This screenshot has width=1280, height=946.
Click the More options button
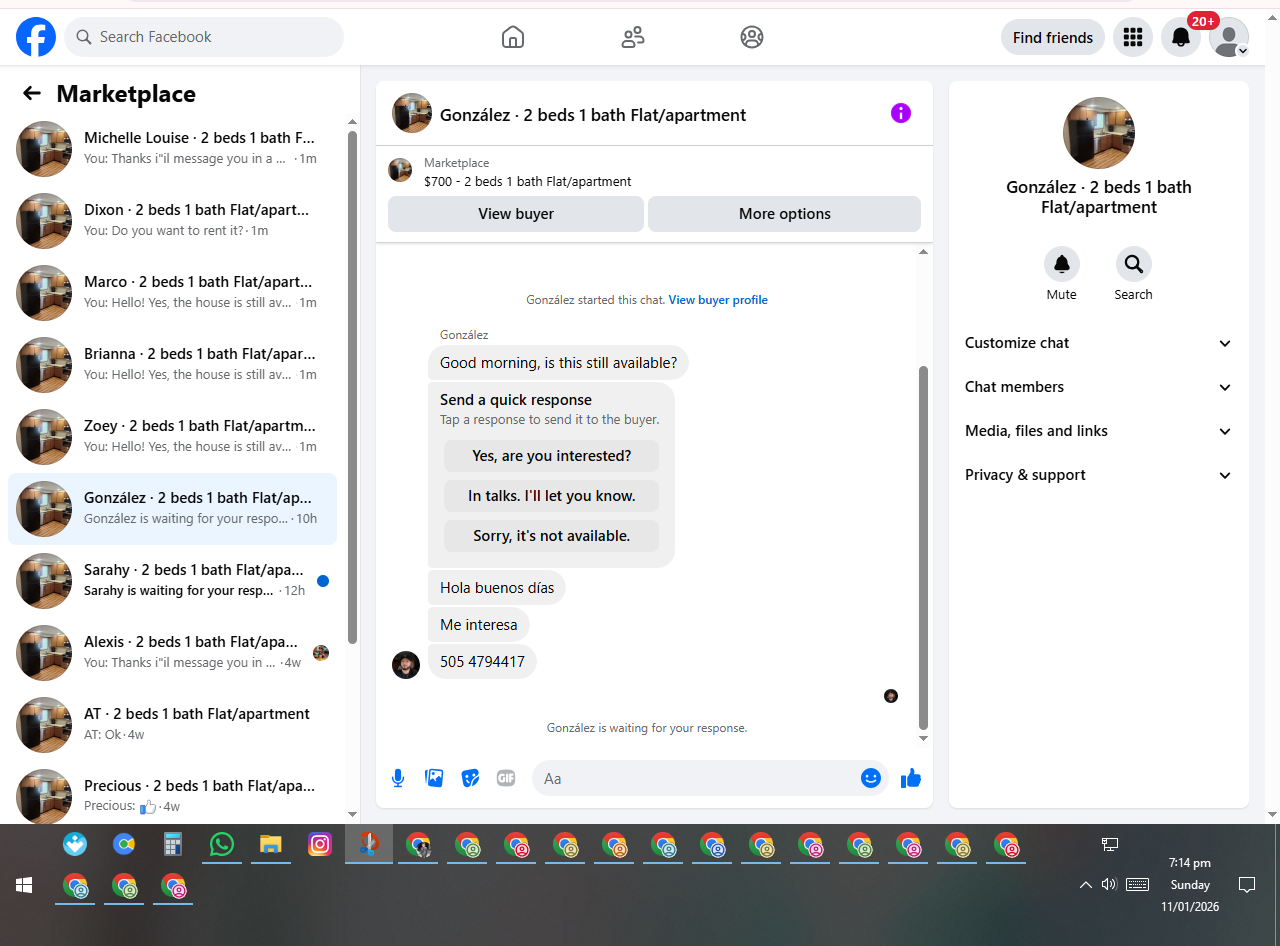(x=785, y=214)
